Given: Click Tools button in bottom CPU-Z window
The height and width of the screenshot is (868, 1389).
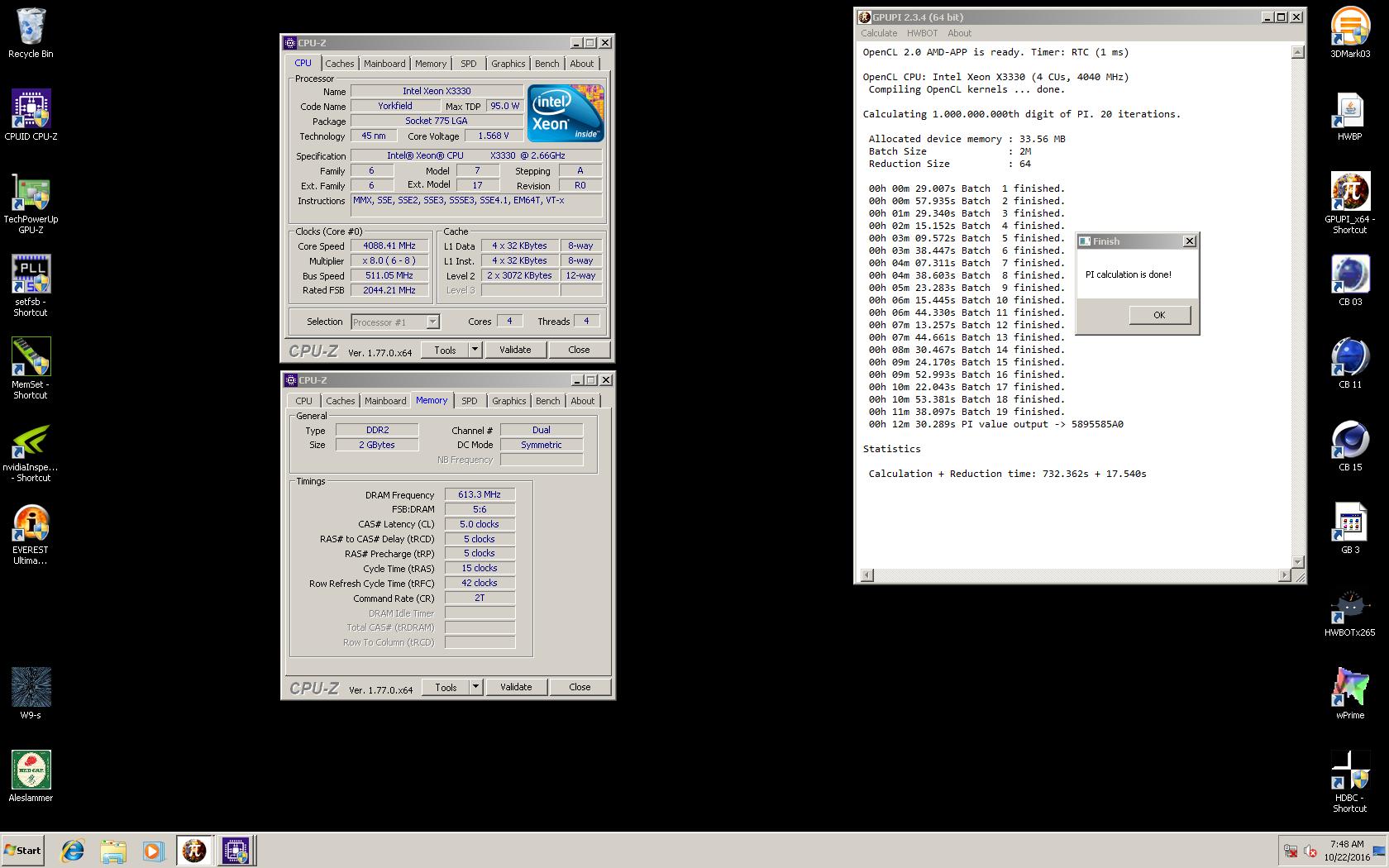Looking at the screenshot, I should 446,687.
